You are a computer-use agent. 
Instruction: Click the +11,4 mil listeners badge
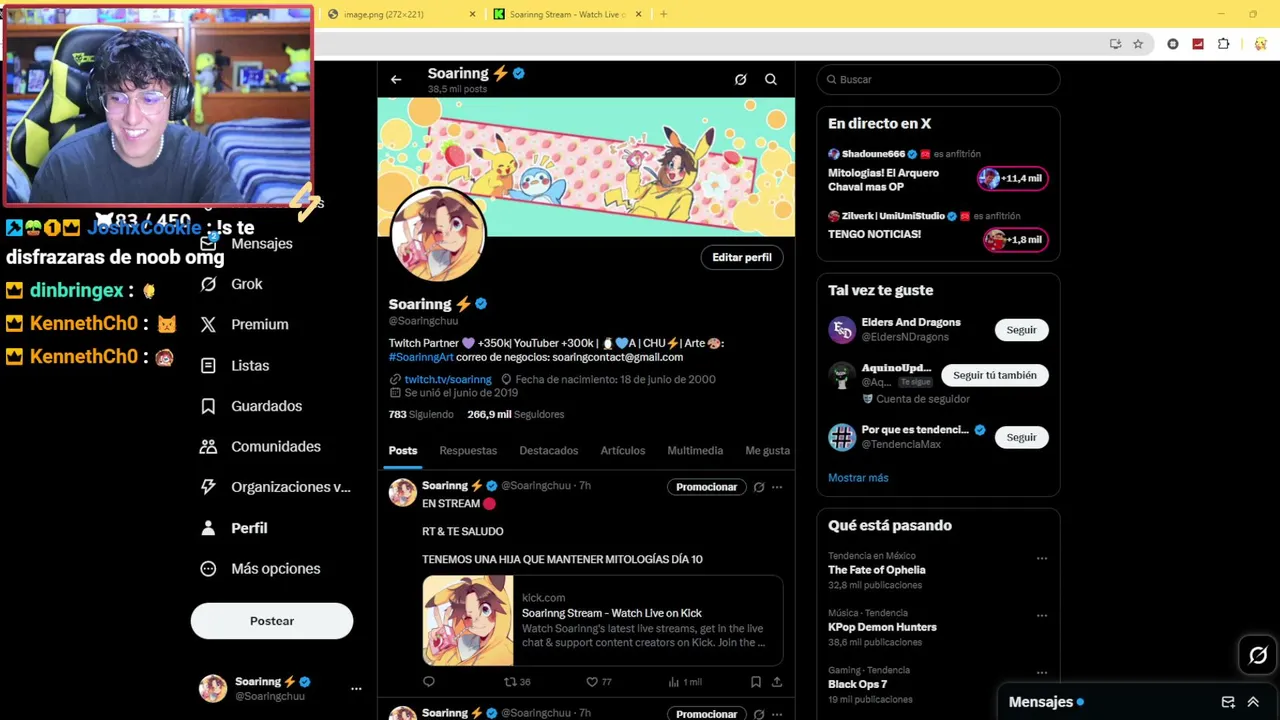[x=1013, y=178]
